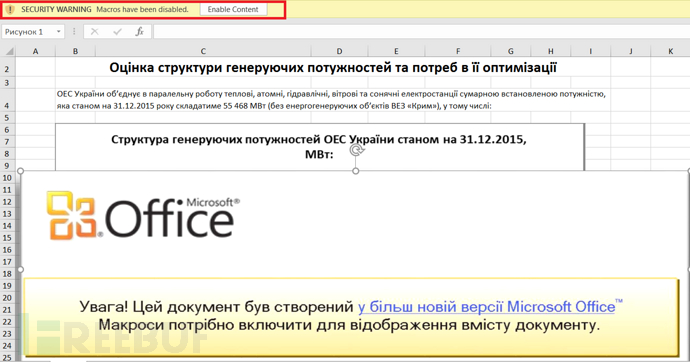Click the Microsoft Office logo image

tap(143, 216)
